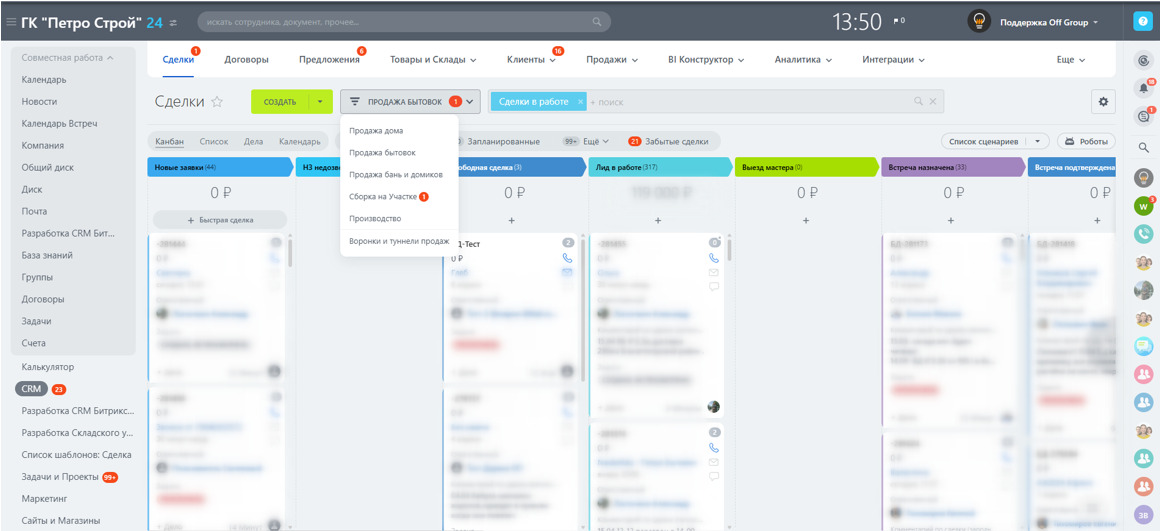This screenshot has width=1160, height=531.
Task: Click the Быстрая сделка button
Action: pos(220,220)
